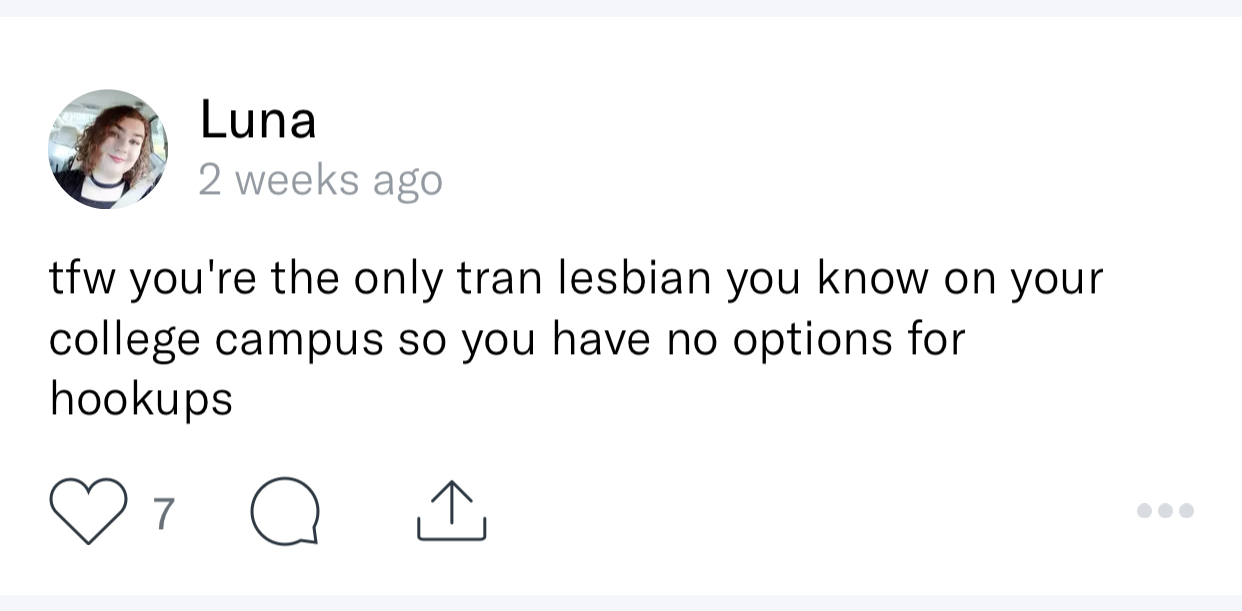The image size is (1242, 611).
Task: View the likes count showing 7
Action: (165, 513)
